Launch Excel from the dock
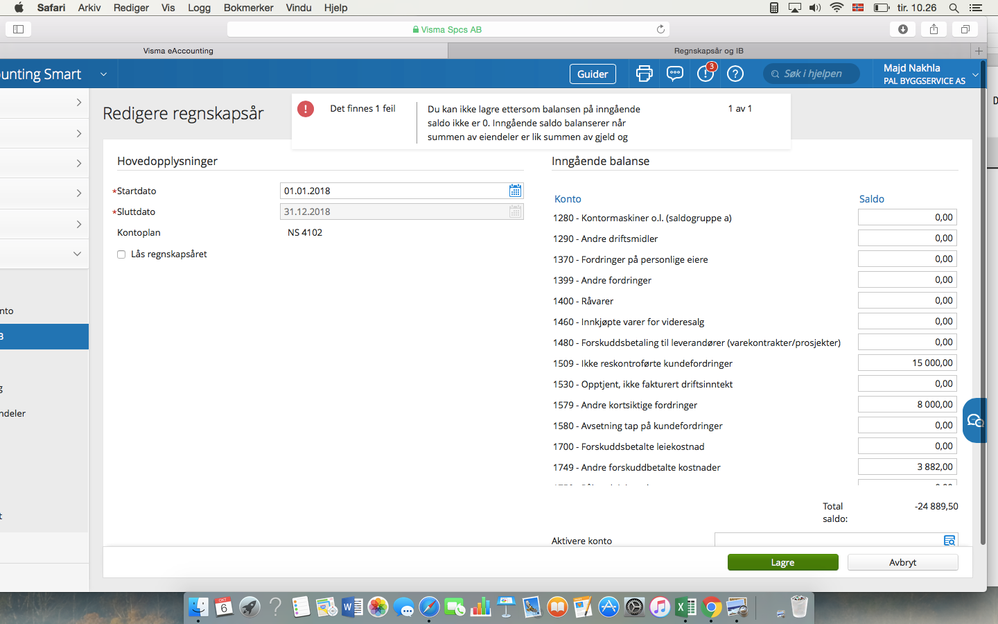 click(x=685, y=607)
